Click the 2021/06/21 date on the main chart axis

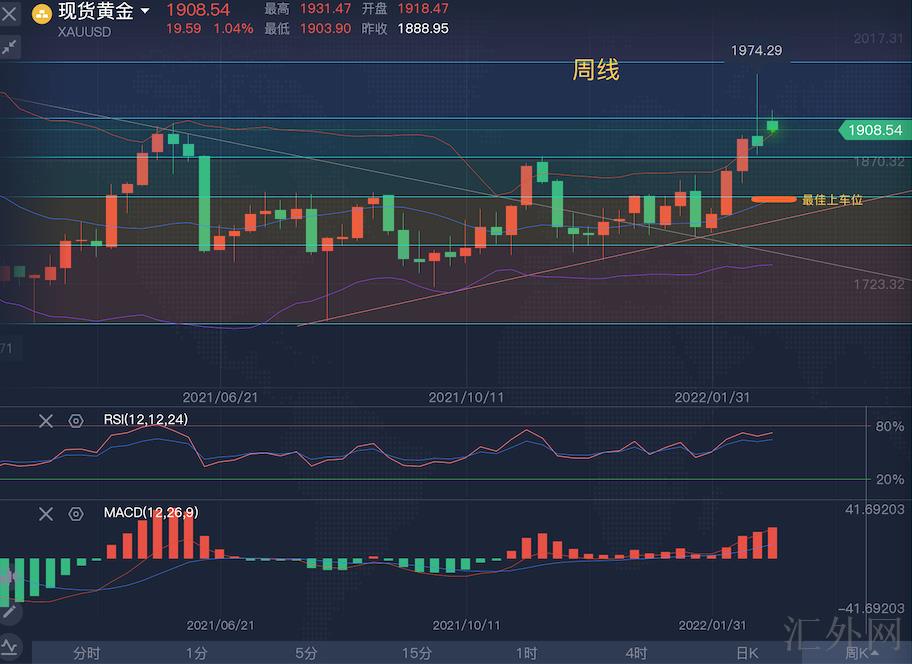coord(220,398)
